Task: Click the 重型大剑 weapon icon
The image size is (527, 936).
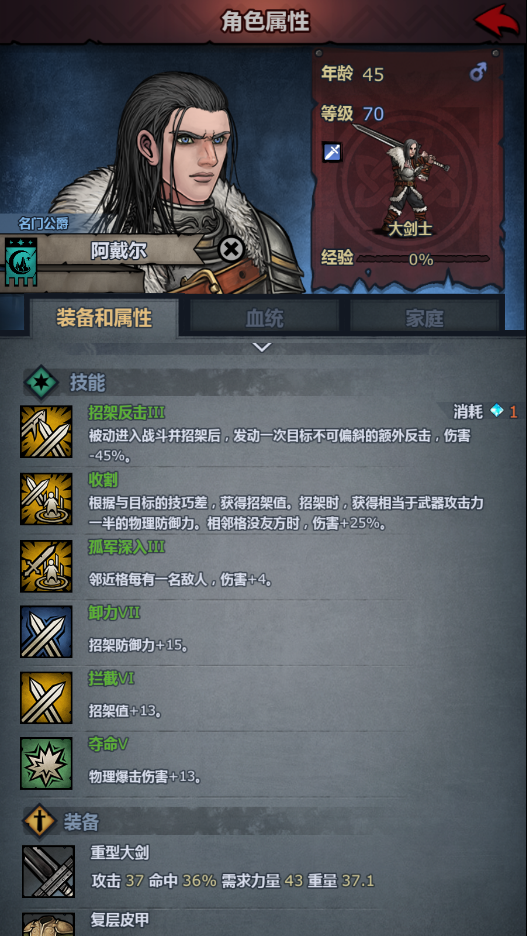Action: [49, 871]
